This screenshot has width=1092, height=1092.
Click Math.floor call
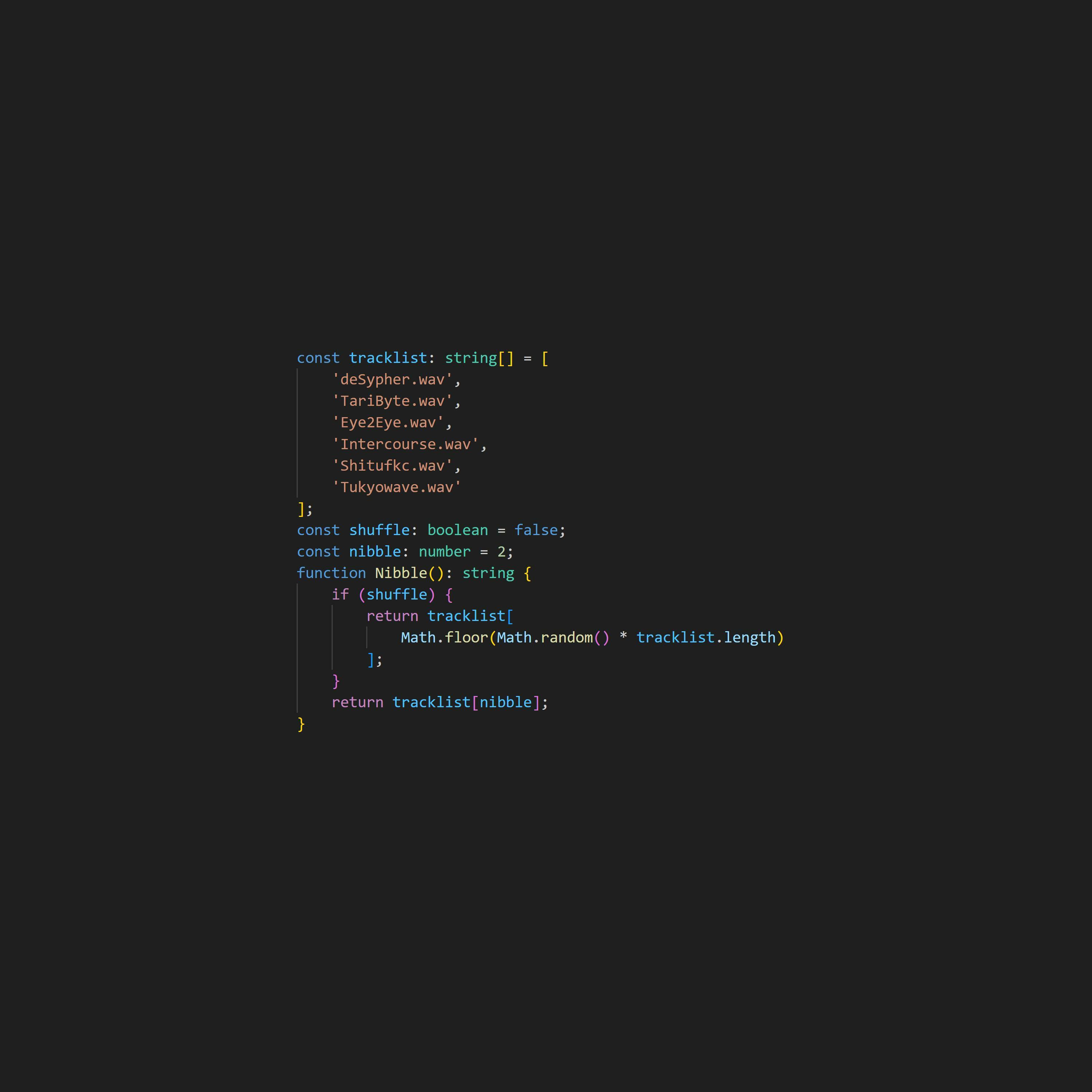pos(444,638)
